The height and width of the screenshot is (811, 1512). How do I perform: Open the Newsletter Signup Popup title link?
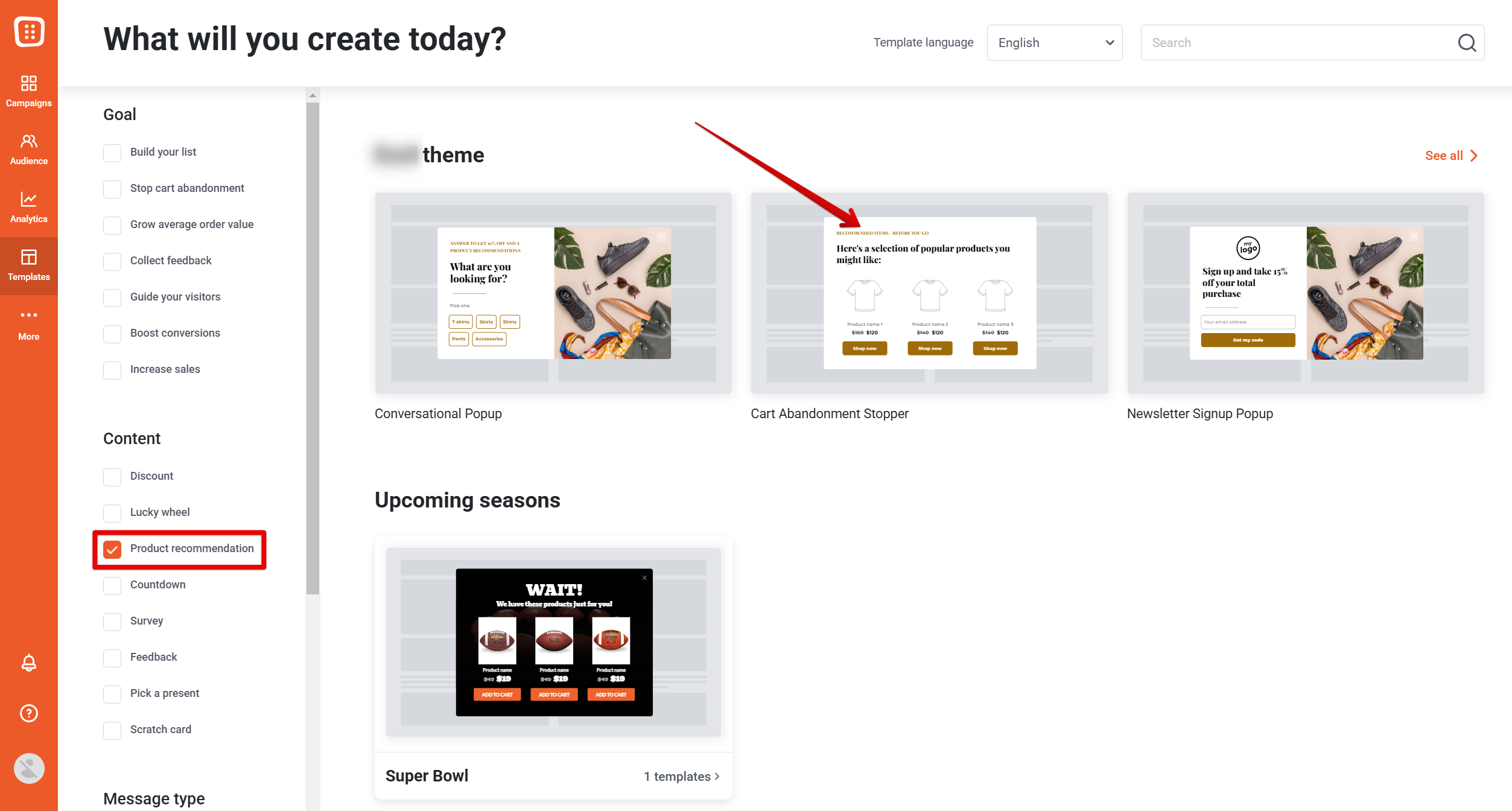tap(1199, 413)
